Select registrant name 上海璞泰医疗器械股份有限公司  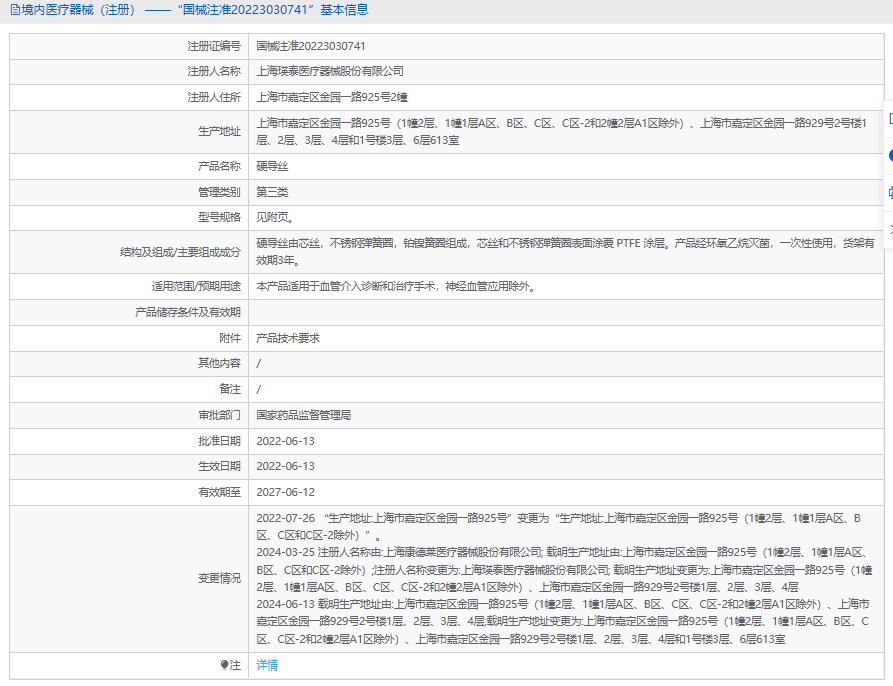pyautogui.click(x=330, y=71)
